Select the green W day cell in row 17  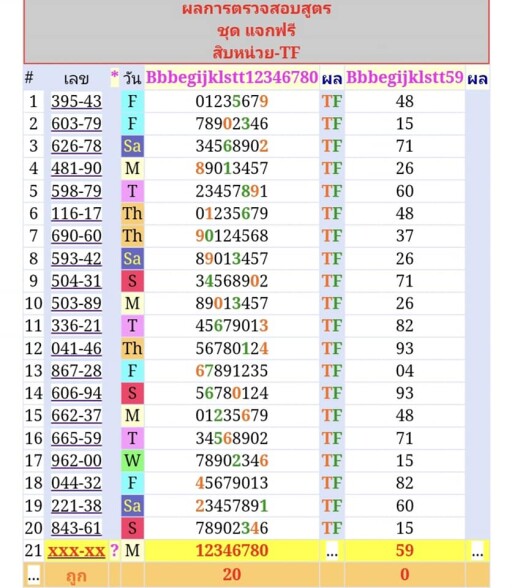pos(132,460)
